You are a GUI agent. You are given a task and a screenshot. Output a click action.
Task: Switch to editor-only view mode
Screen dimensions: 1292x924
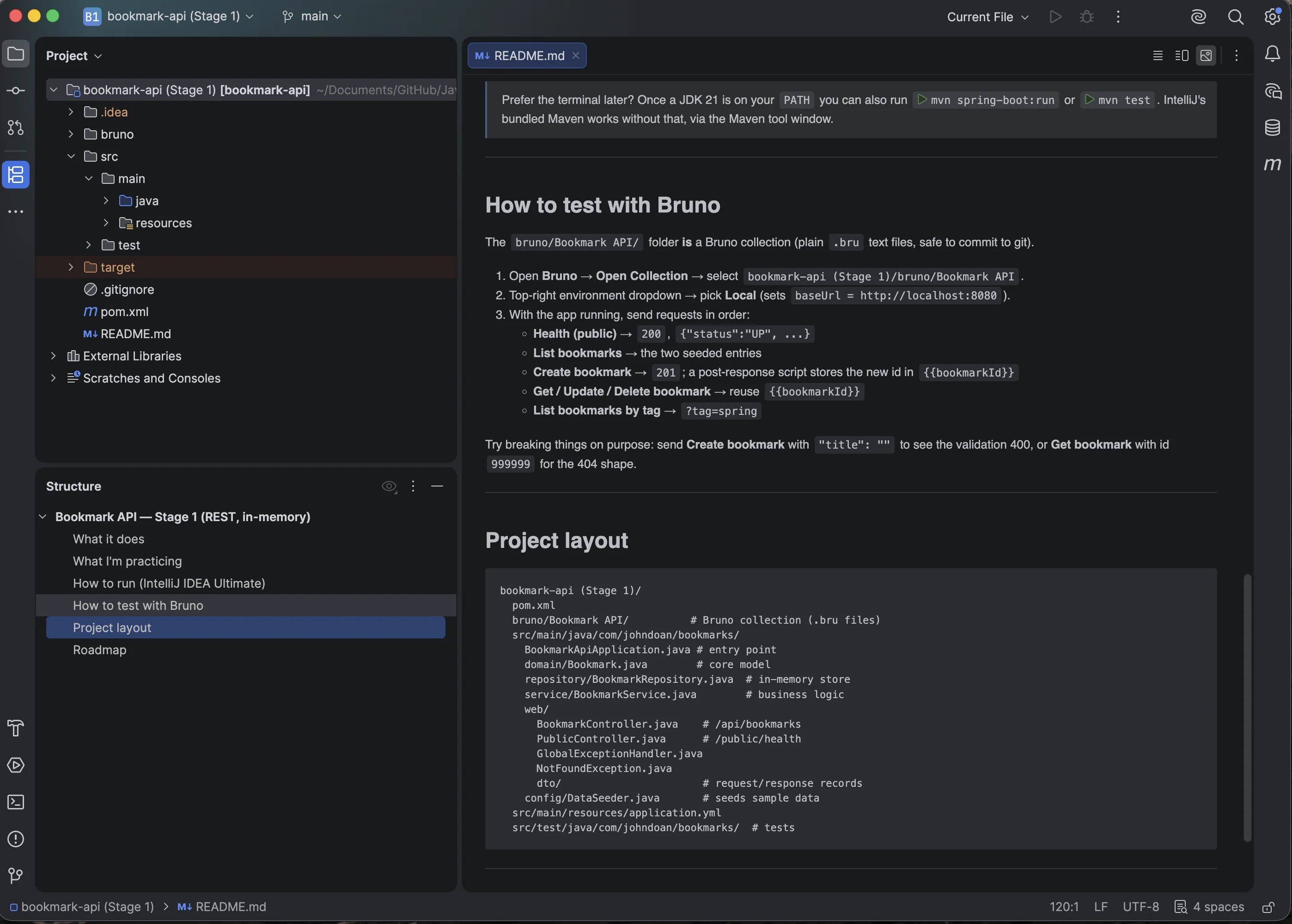[1157, 55]
